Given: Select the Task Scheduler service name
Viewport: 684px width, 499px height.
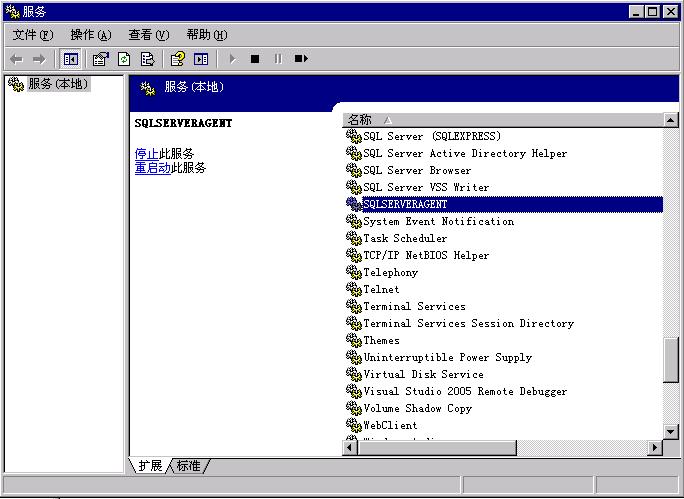Looking at the screenshot, I should (x=405, y=239).
